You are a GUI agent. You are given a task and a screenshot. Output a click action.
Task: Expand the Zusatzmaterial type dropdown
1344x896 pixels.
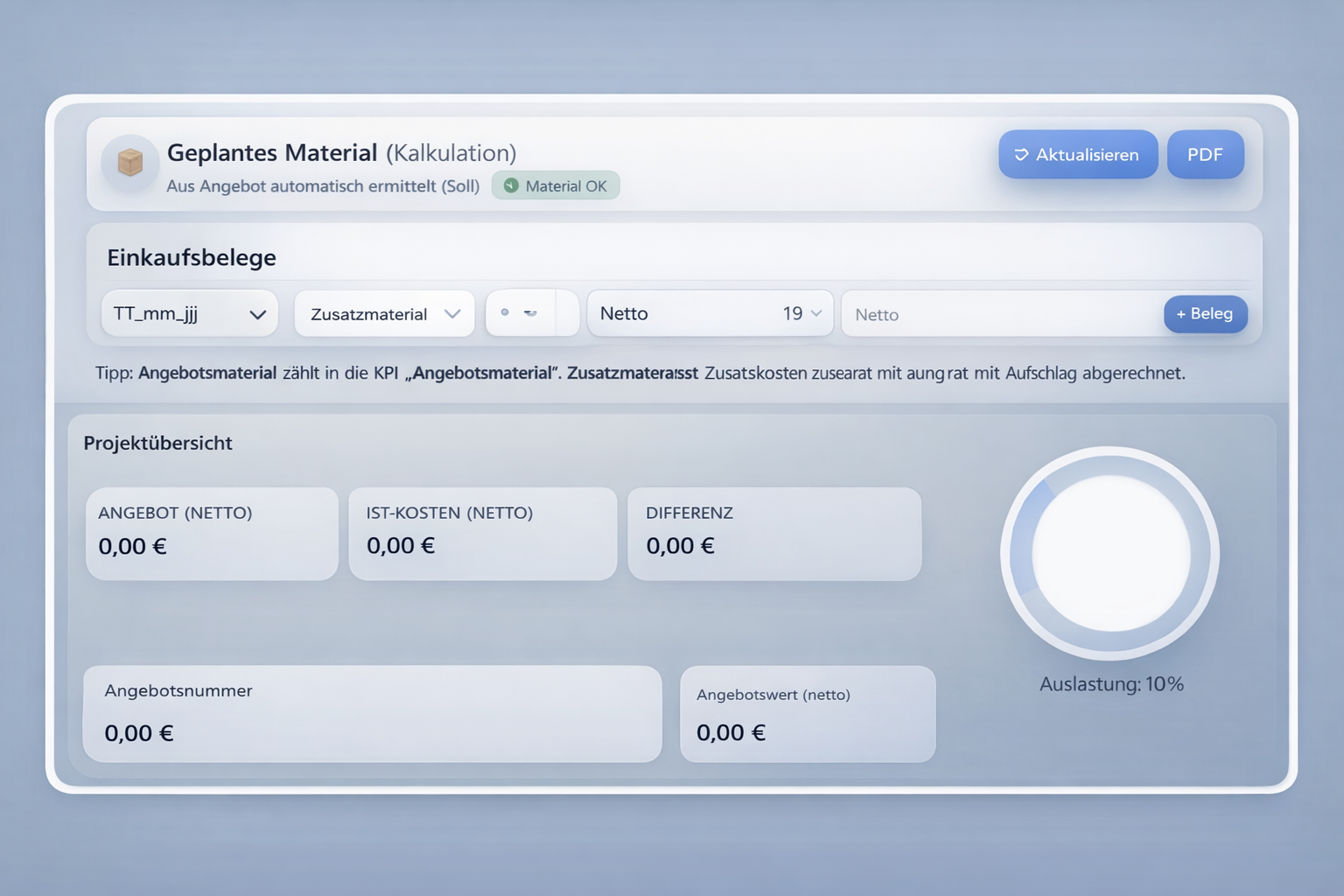click(383, 314)
